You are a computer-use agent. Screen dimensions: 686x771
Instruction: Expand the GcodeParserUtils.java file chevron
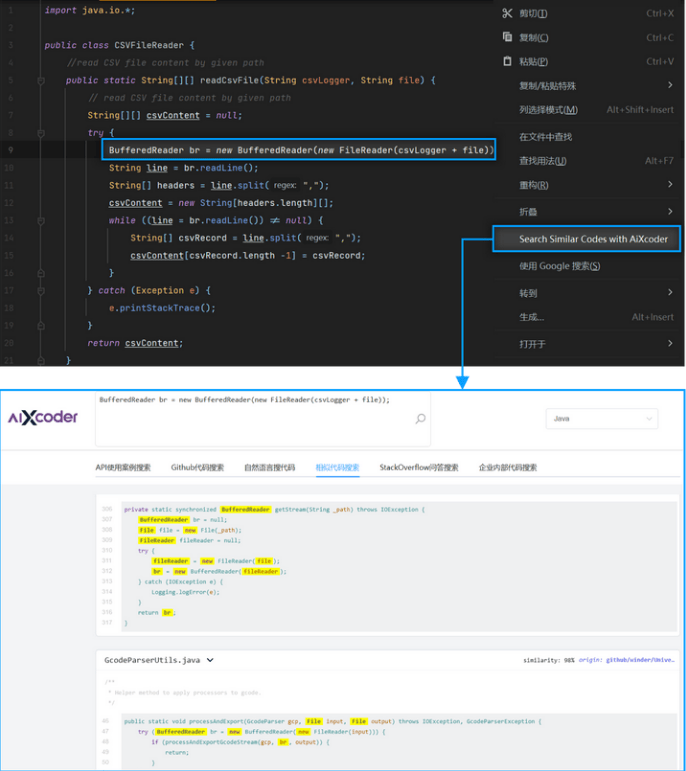click(x=210, y=660)
